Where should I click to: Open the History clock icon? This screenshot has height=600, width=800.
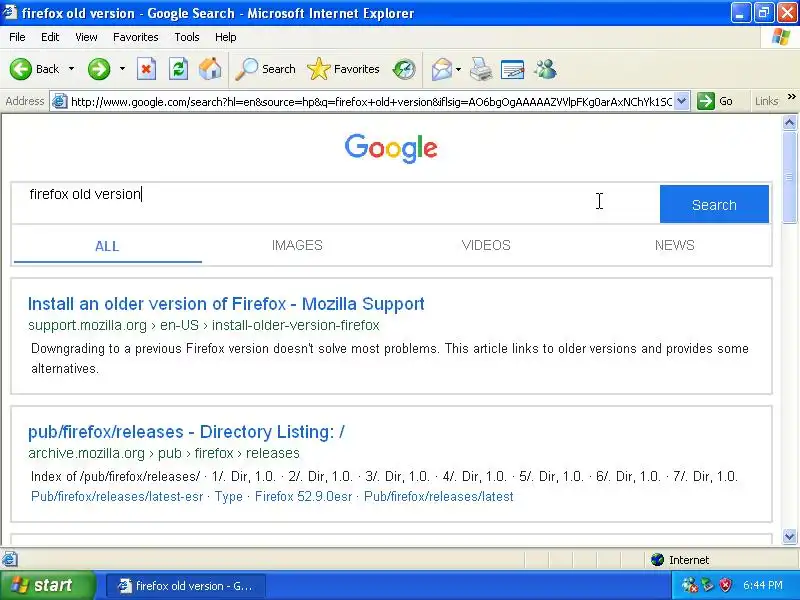click(x=404, y=69)
